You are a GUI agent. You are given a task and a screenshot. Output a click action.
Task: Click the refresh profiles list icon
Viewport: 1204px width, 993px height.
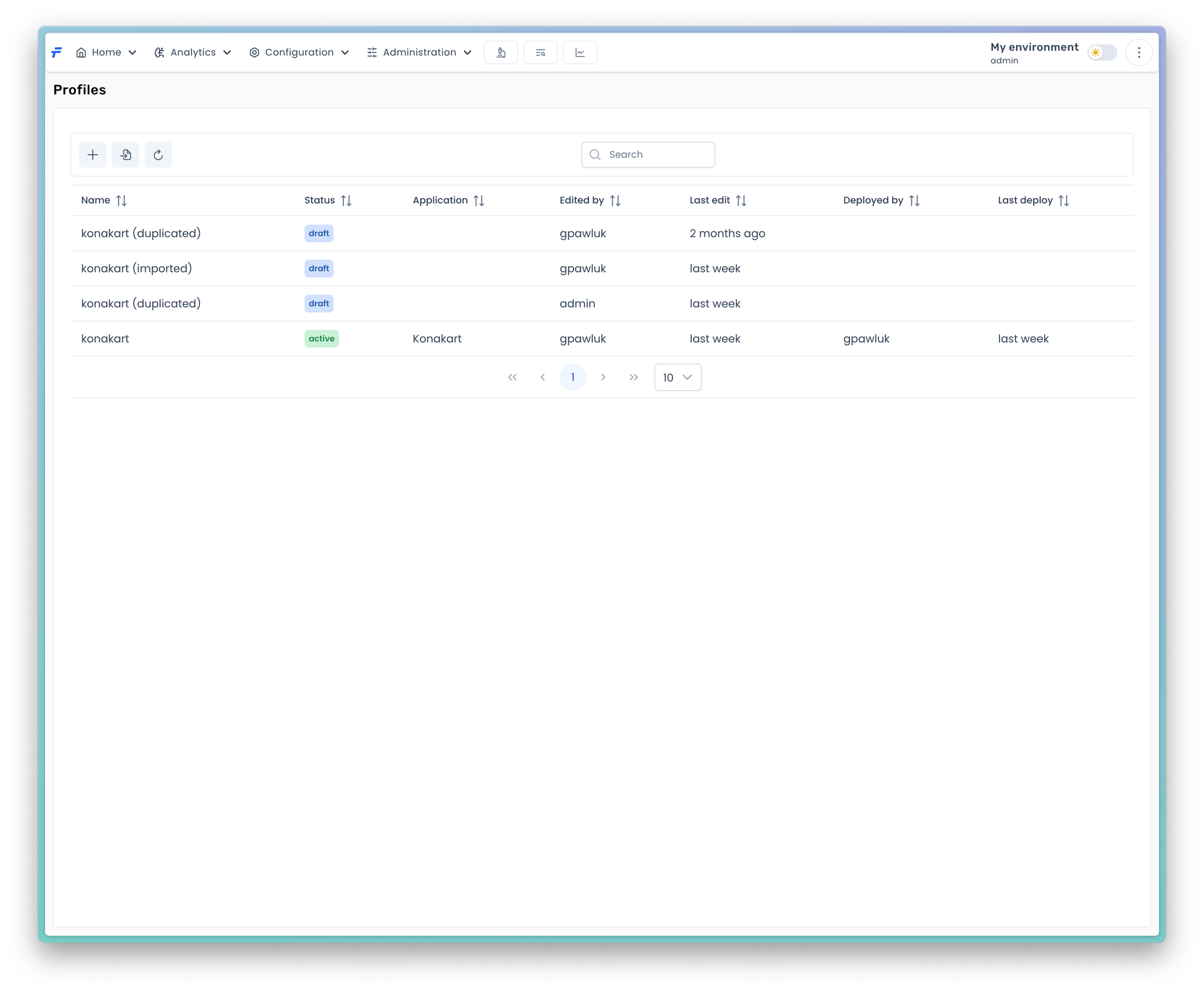coord(158,155)
